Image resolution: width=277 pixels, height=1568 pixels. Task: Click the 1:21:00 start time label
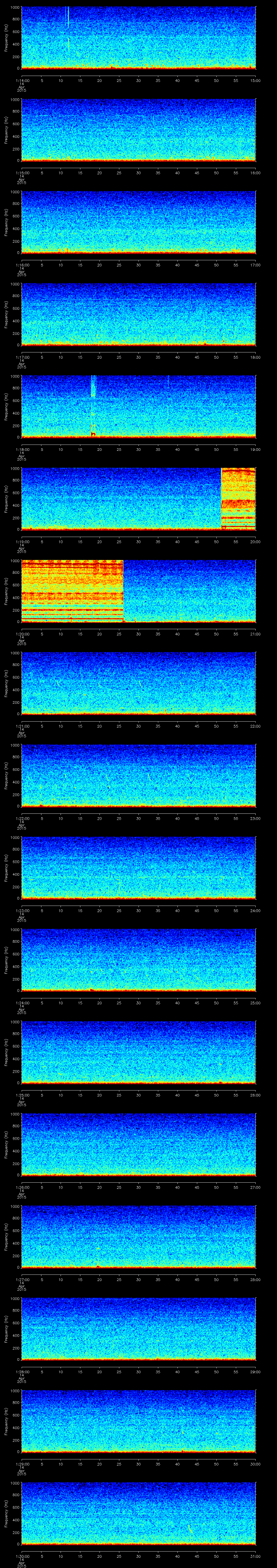[x=22, y=726]
